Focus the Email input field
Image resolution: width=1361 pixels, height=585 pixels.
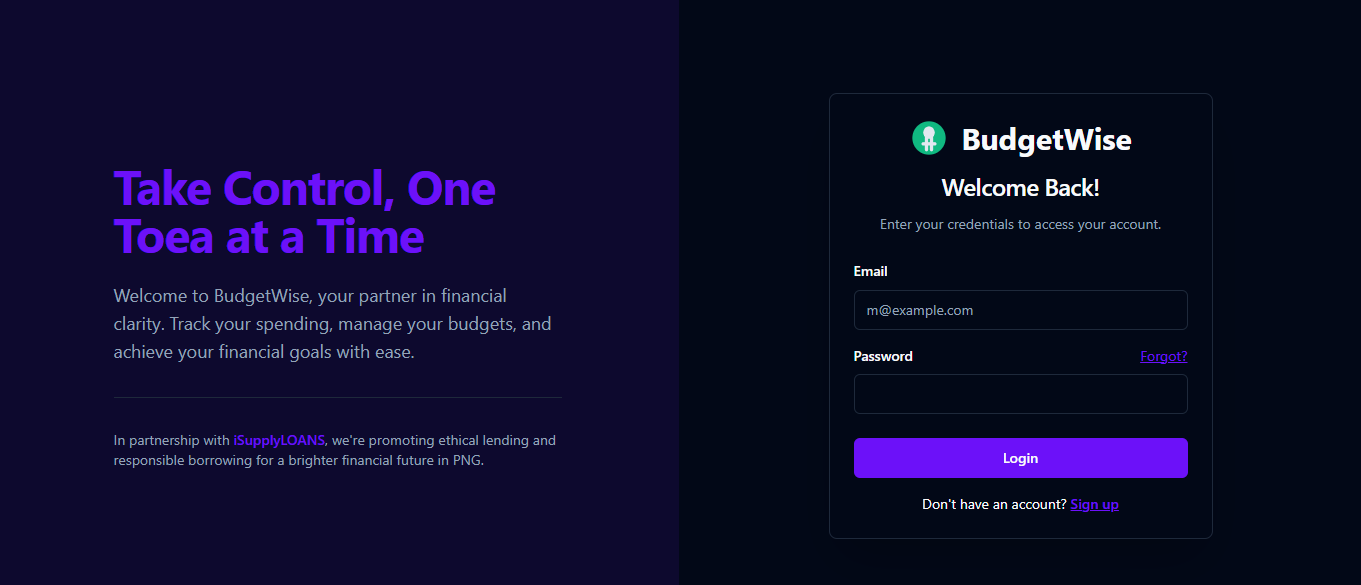pyautogui.click(x=1020, y=310)
